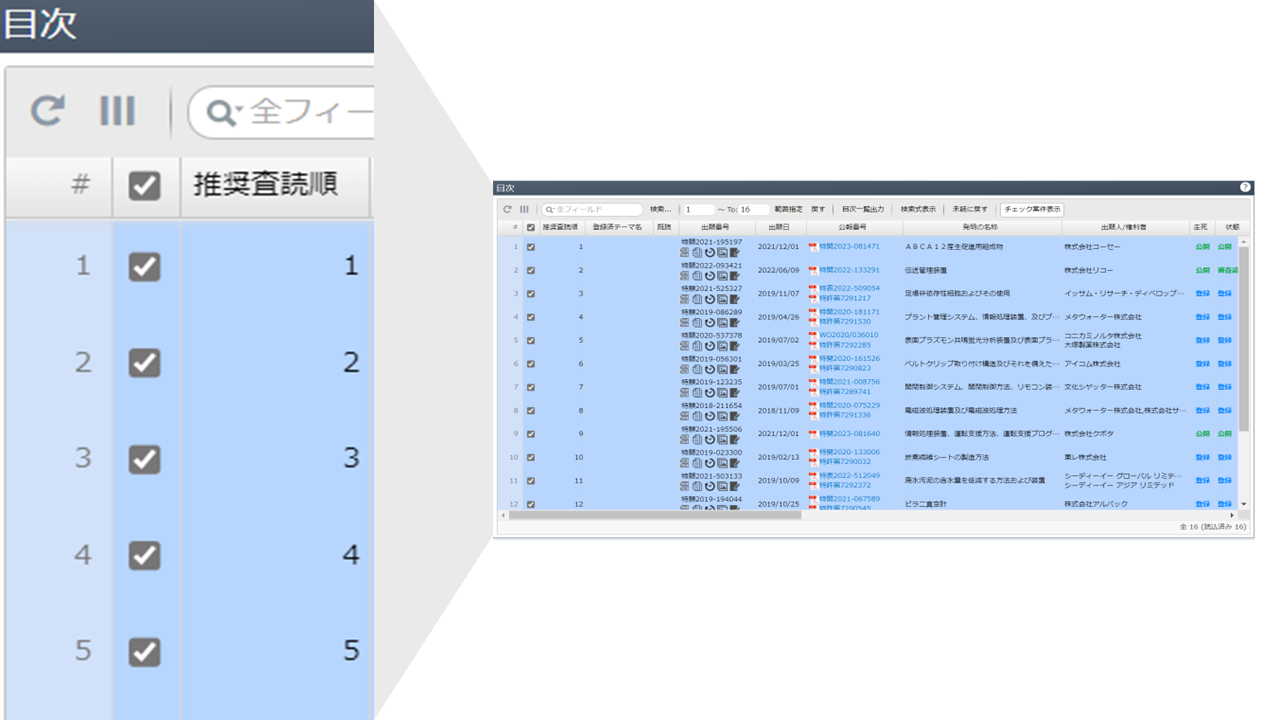Viewport: 1280px width, 720px height.
Task: Uncheck the checkbox for row 7
Action: [531, 387]
